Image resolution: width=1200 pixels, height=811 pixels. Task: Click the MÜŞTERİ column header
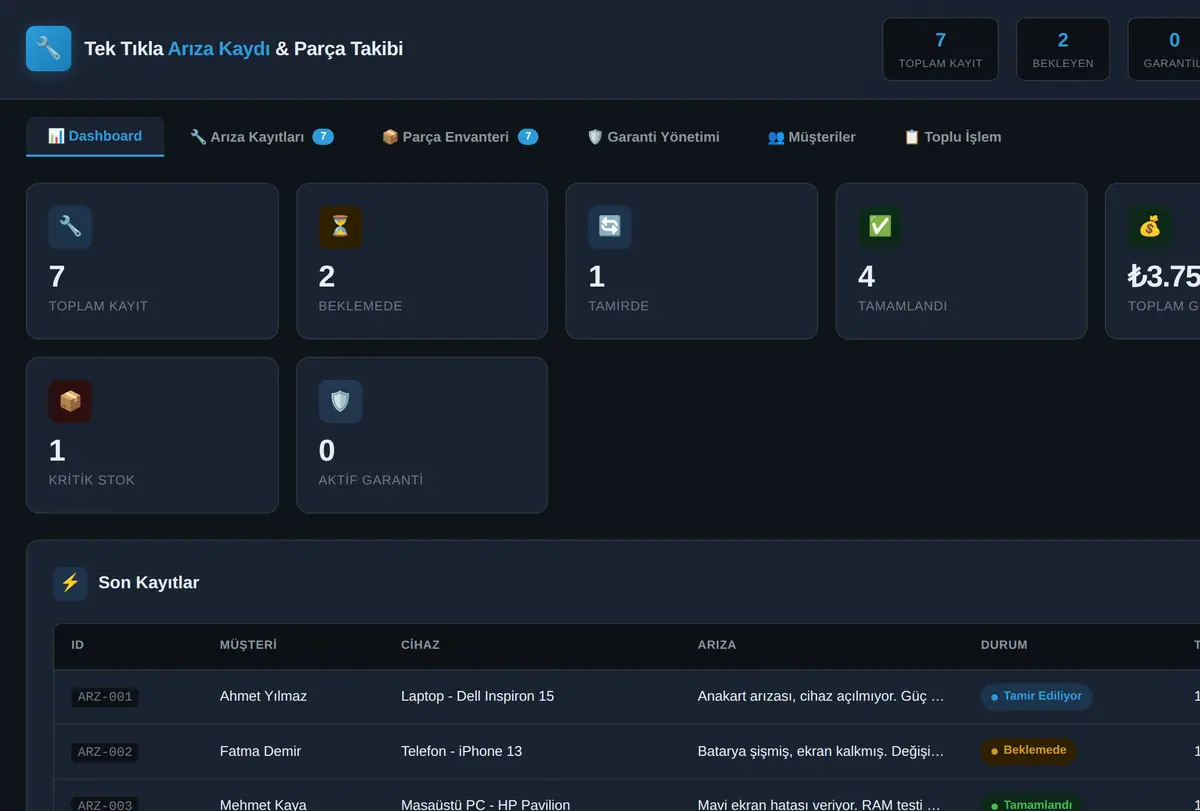248,645
